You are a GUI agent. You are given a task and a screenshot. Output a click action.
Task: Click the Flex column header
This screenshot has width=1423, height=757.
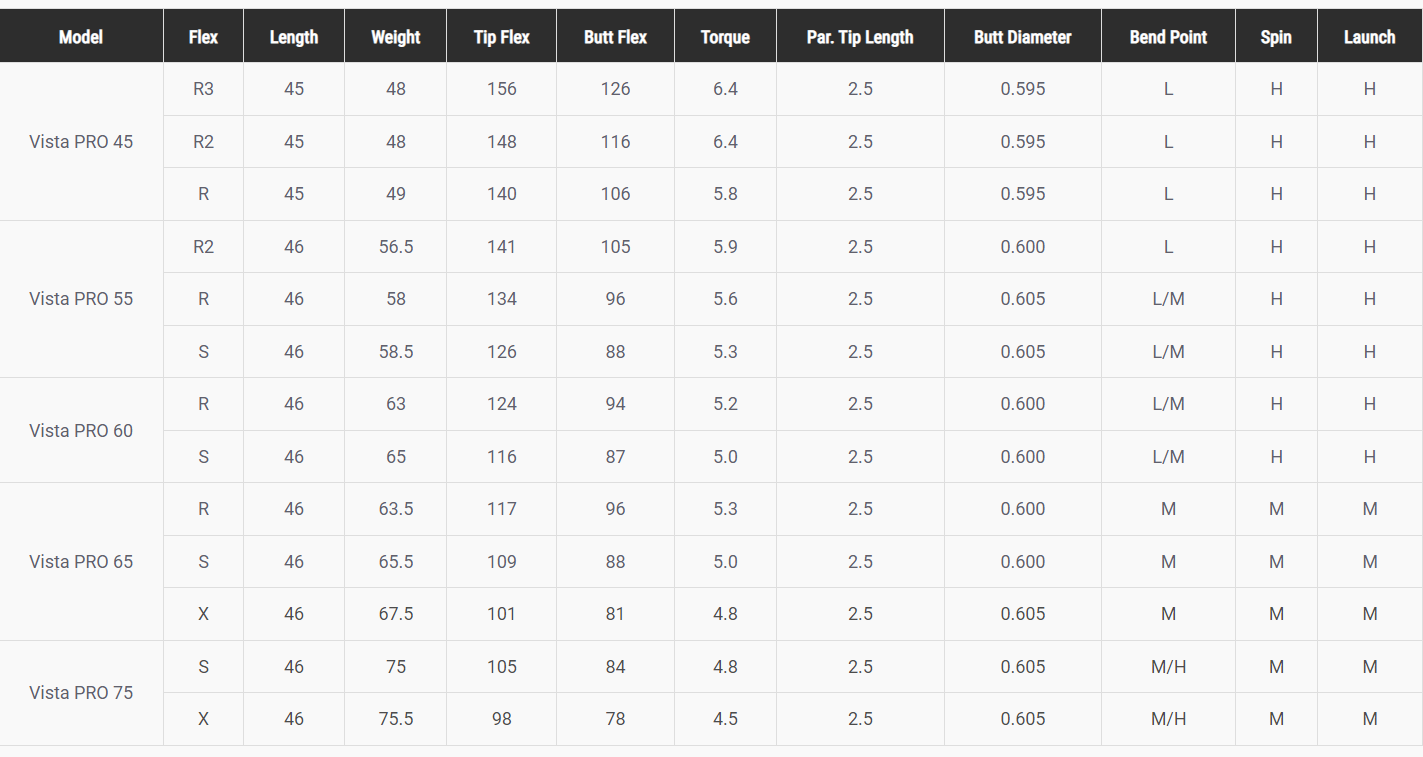[x=203, y=37]
